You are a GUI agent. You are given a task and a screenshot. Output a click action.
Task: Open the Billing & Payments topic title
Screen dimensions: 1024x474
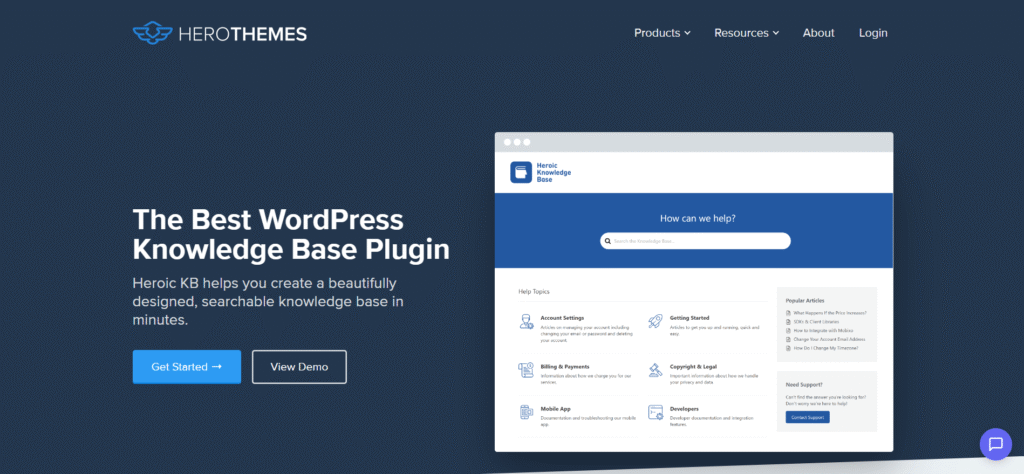(x=565, y=367)
